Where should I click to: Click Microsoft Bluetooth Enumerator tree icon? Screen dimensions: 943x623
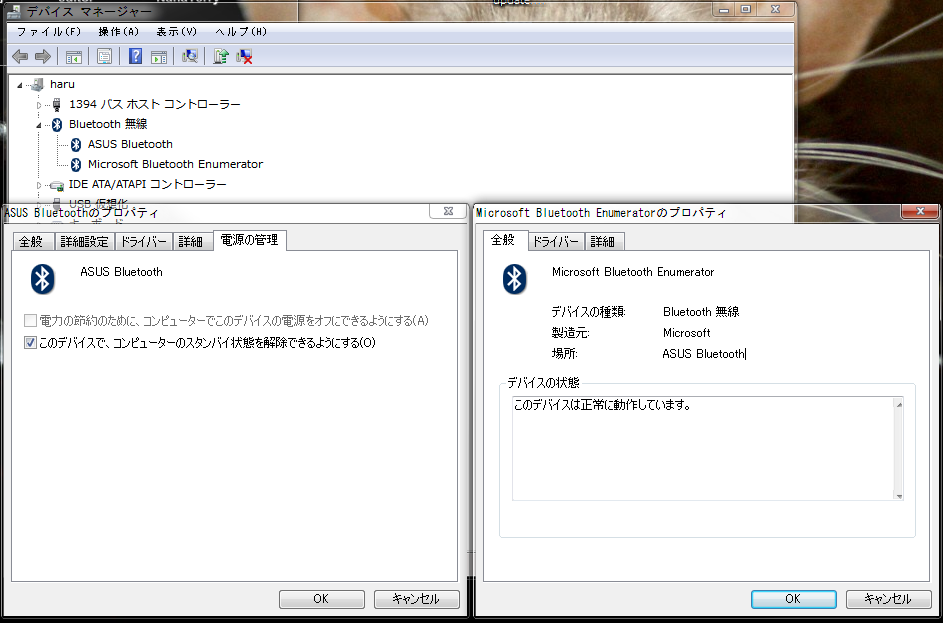pos(76,164)
